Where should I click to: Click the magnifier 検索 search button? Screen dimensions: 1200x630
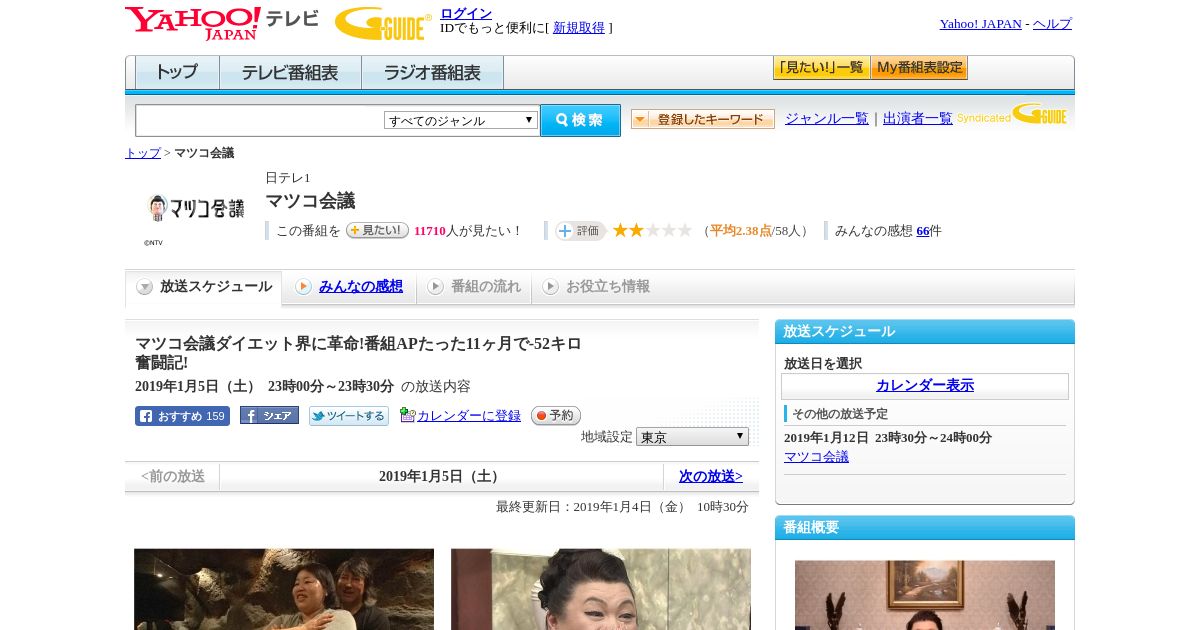[580, 120]
